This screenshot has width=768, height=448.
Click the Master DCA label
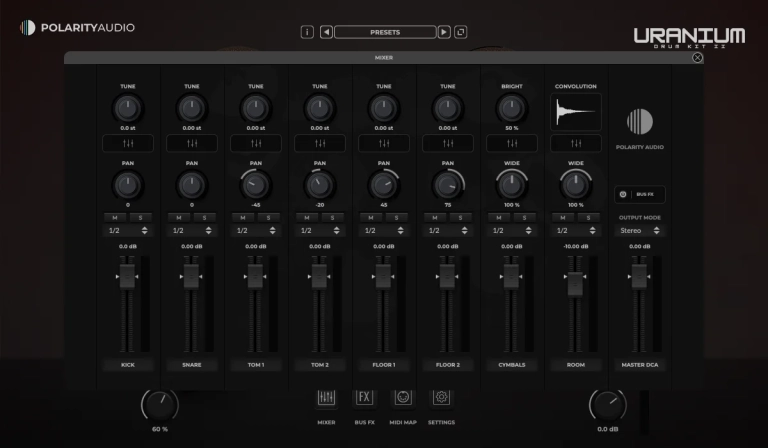click(x=640, y=365)
